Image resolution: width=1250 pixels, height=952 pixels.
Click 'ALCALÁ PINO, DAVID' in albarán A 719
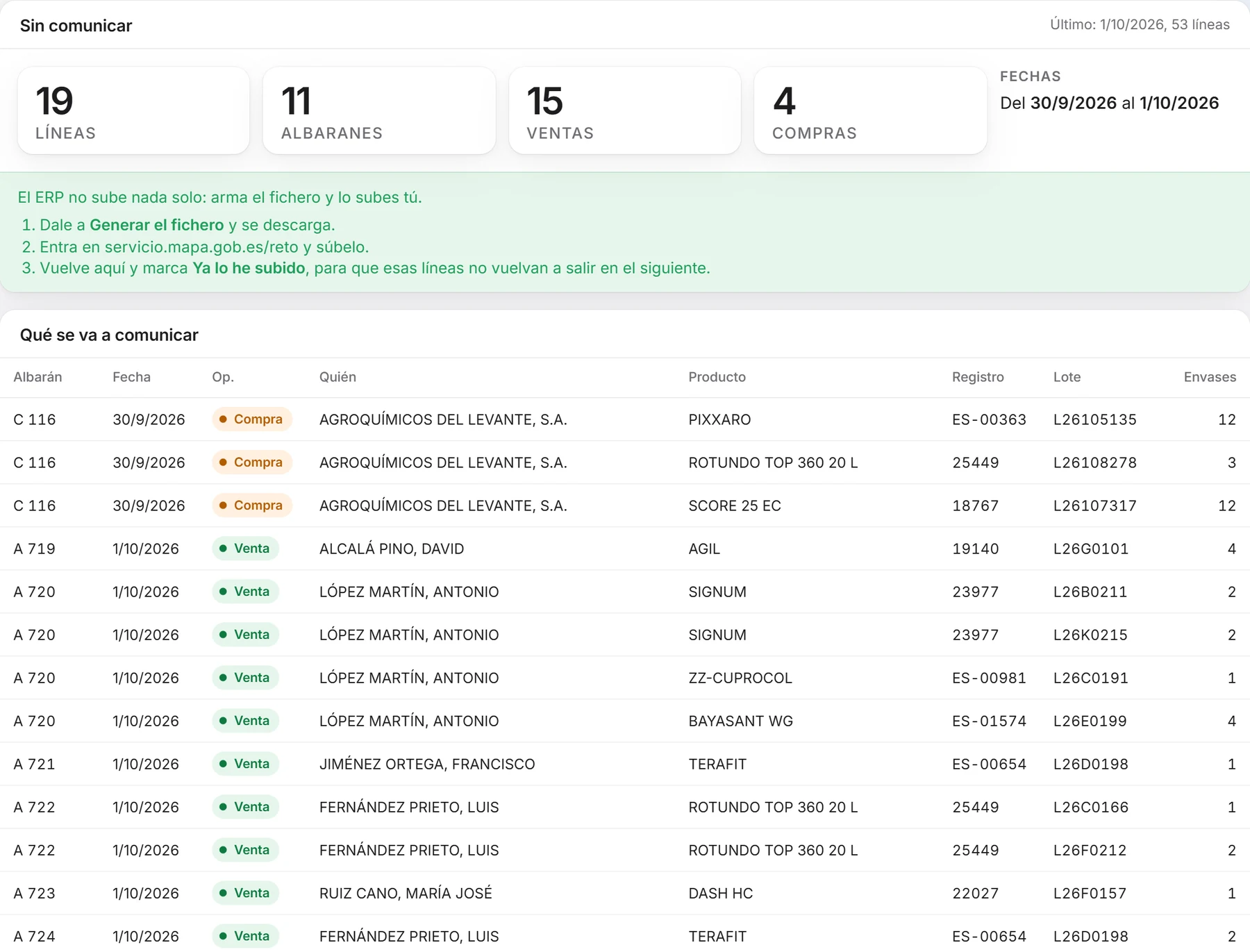(392, 549)
